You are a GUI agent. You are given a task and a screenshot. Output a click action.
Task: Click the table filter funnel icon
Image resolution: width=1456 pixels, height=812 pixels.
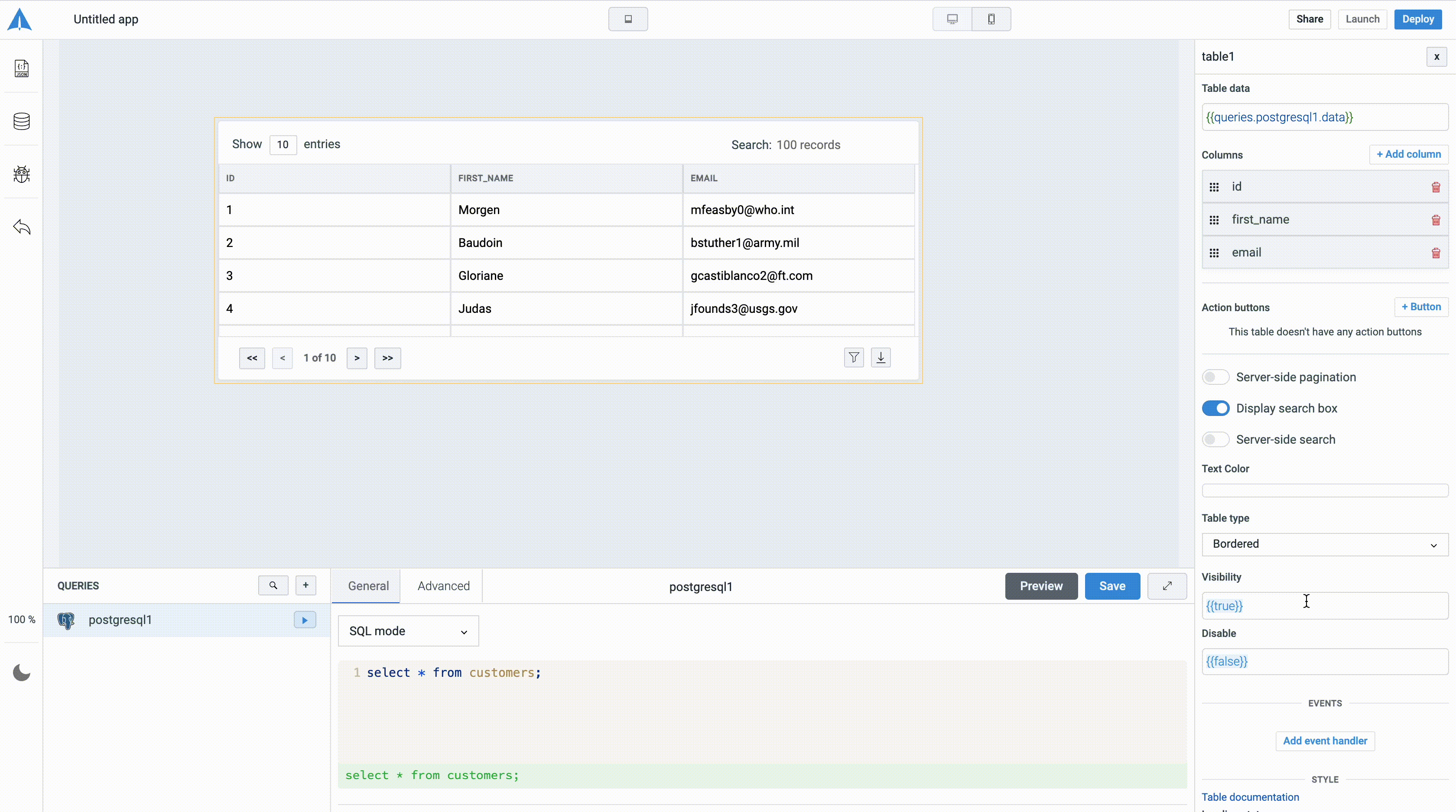pyautogui.click(x=854, y=357)
